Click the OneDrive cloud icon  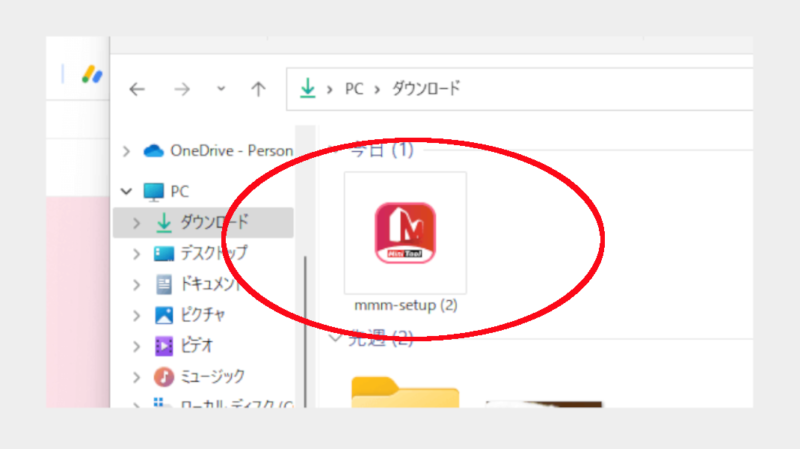[x=153, y=151]
